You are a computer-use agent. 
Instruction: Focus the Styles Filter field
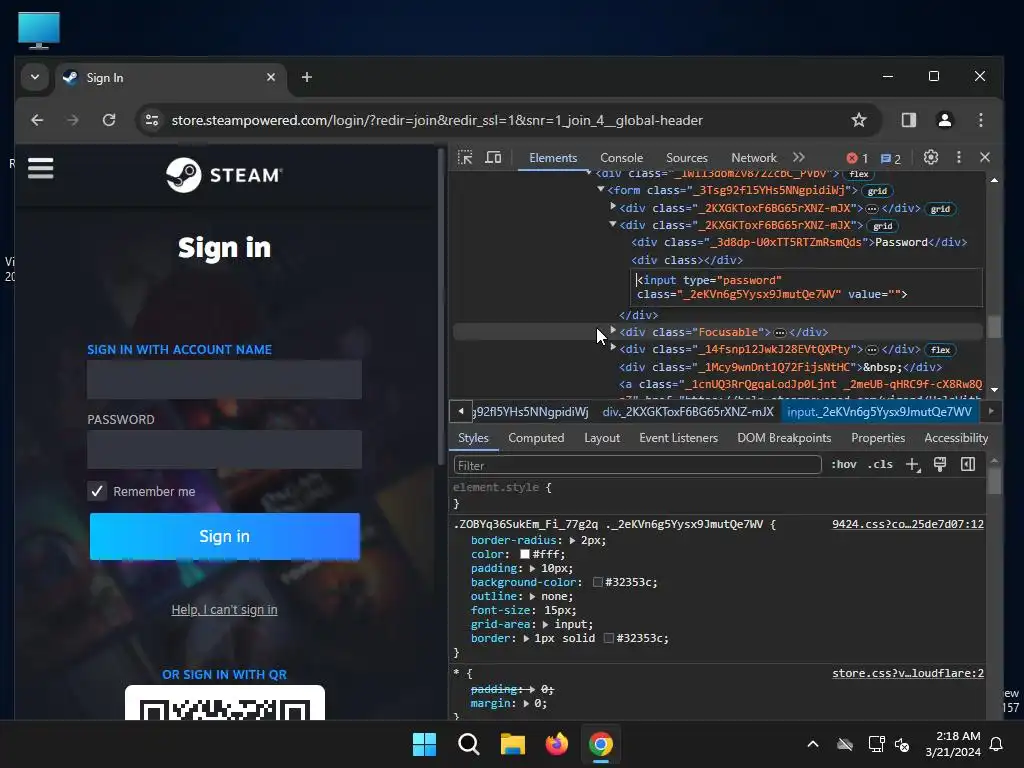[637, 465]
